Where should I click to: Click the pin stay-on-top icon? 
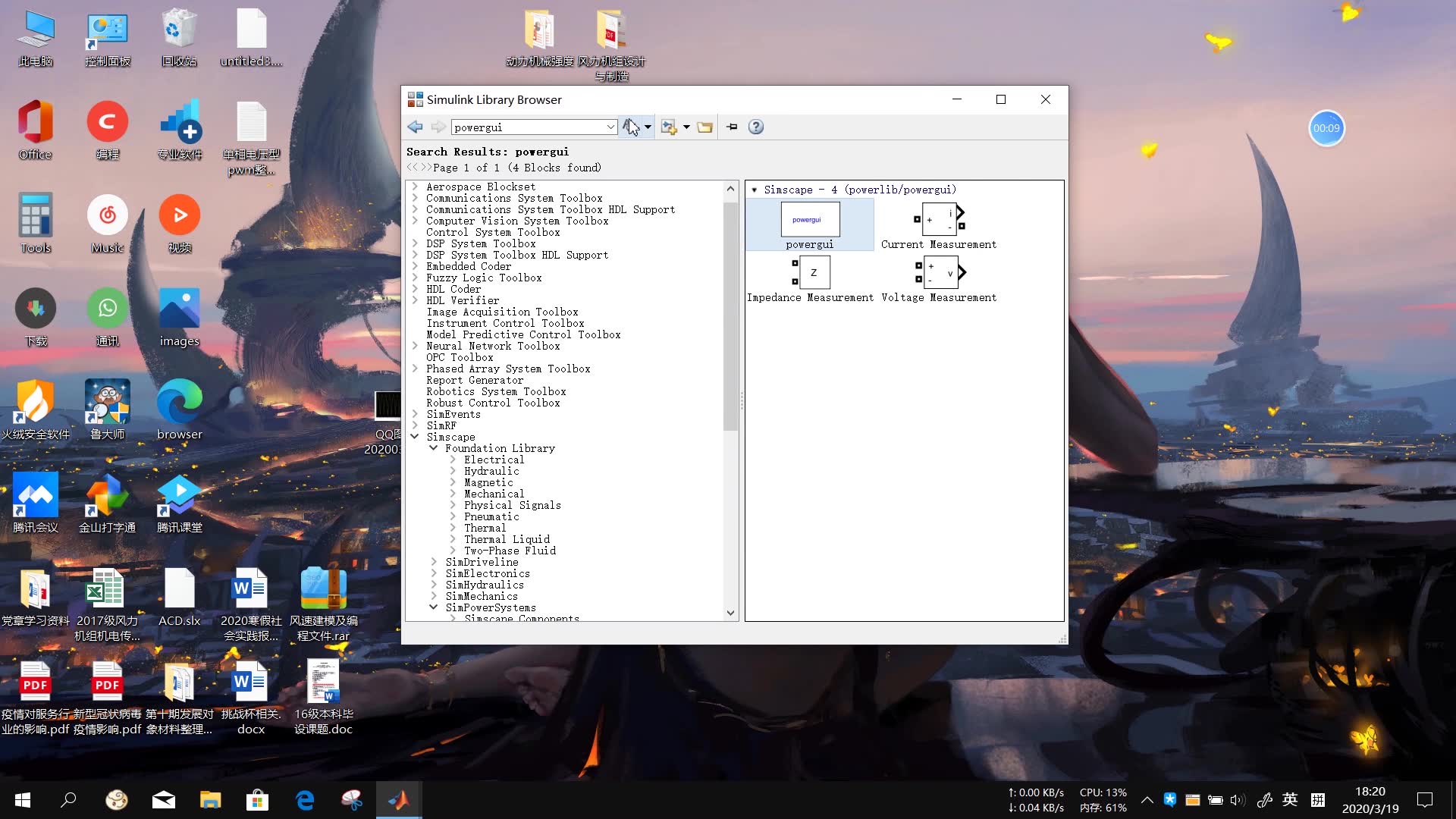coord(732,127)
